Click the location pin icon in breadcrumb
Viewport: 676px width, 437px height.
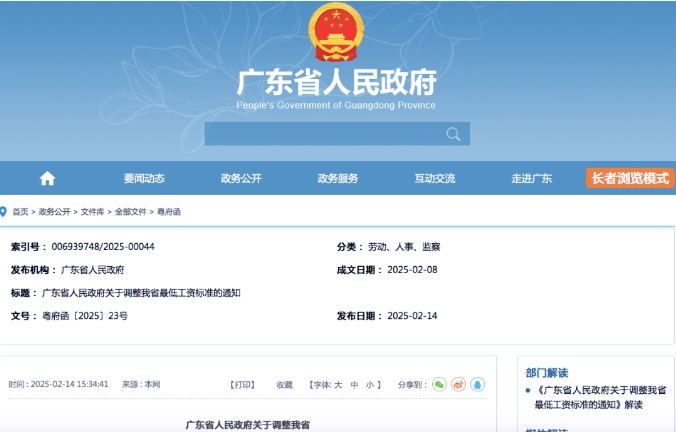pyautogui.click(x=3, y=212)
